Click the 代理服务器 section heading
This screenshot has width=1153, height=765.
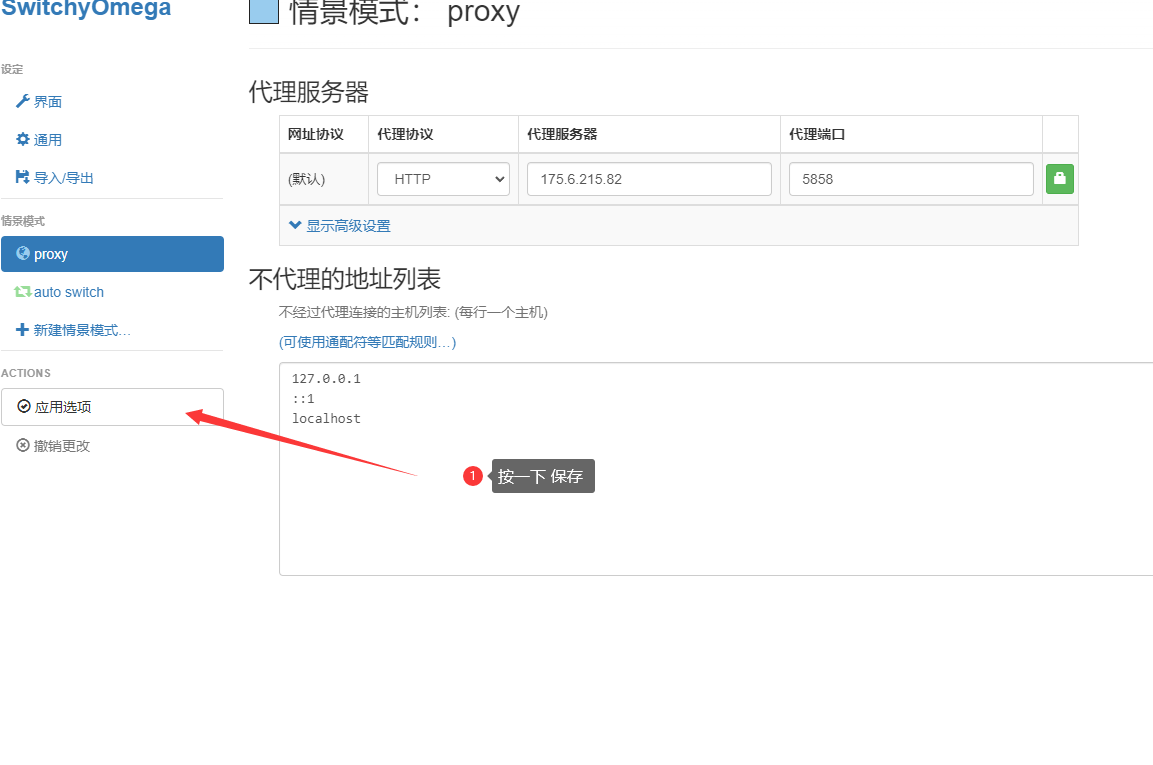click(x=309, y=92)
